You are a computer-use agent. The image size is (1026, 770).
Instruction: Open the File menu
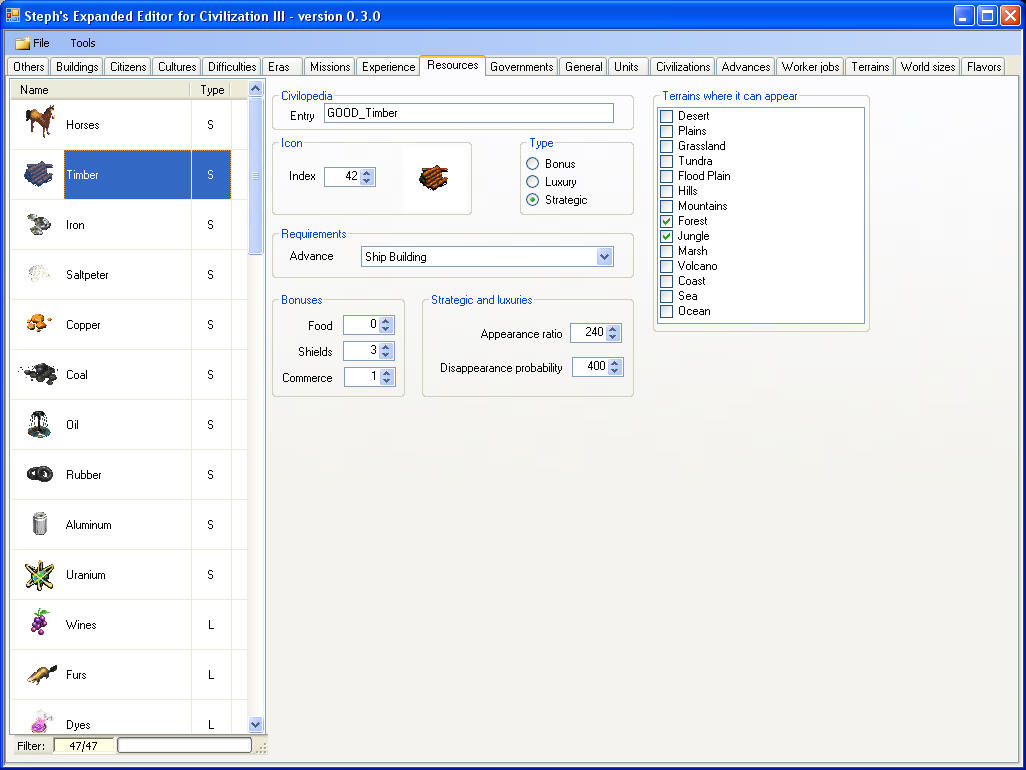coord(33,43)
